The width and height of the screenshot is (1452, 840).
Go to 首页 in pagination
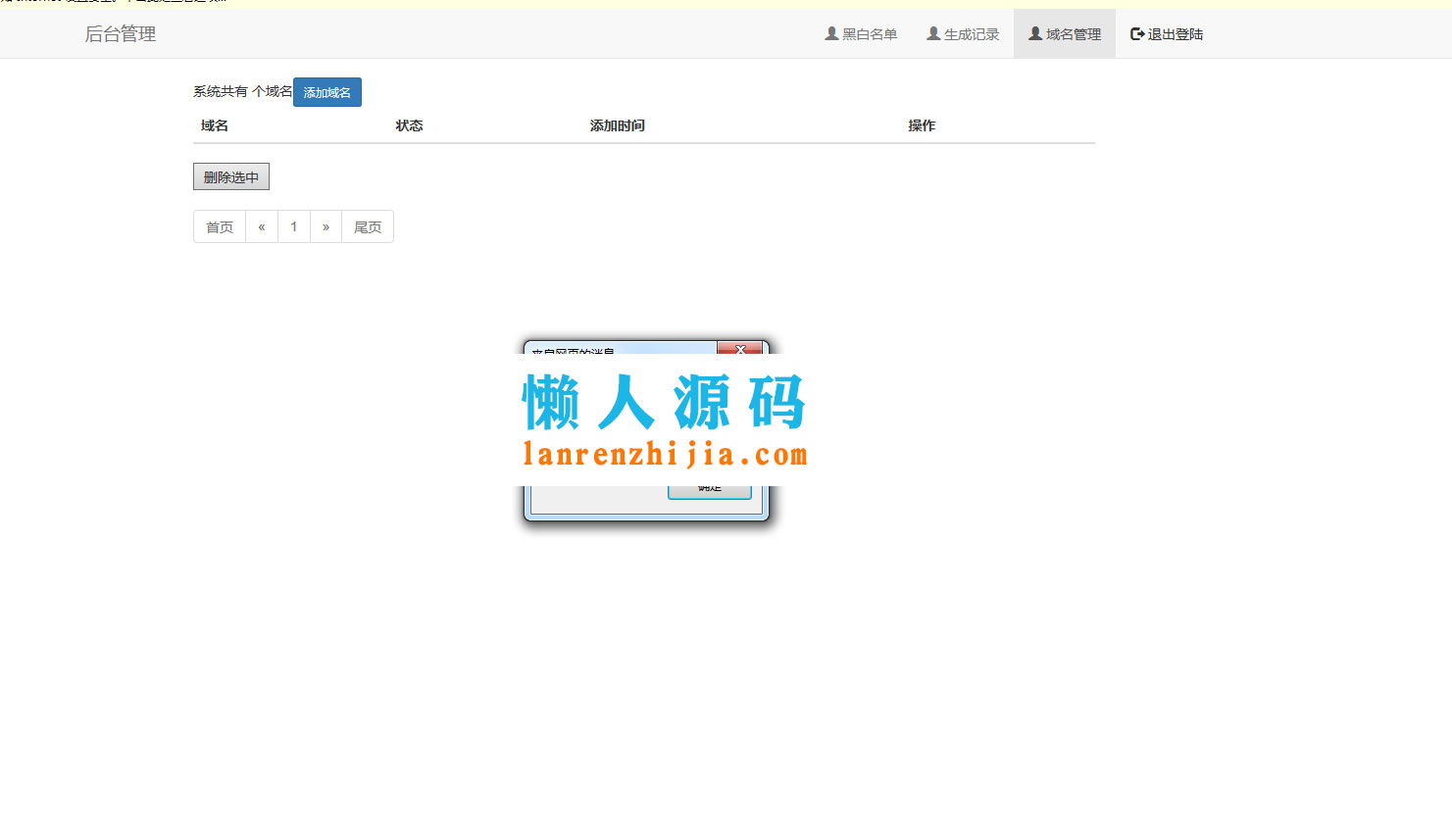(219, 226)
